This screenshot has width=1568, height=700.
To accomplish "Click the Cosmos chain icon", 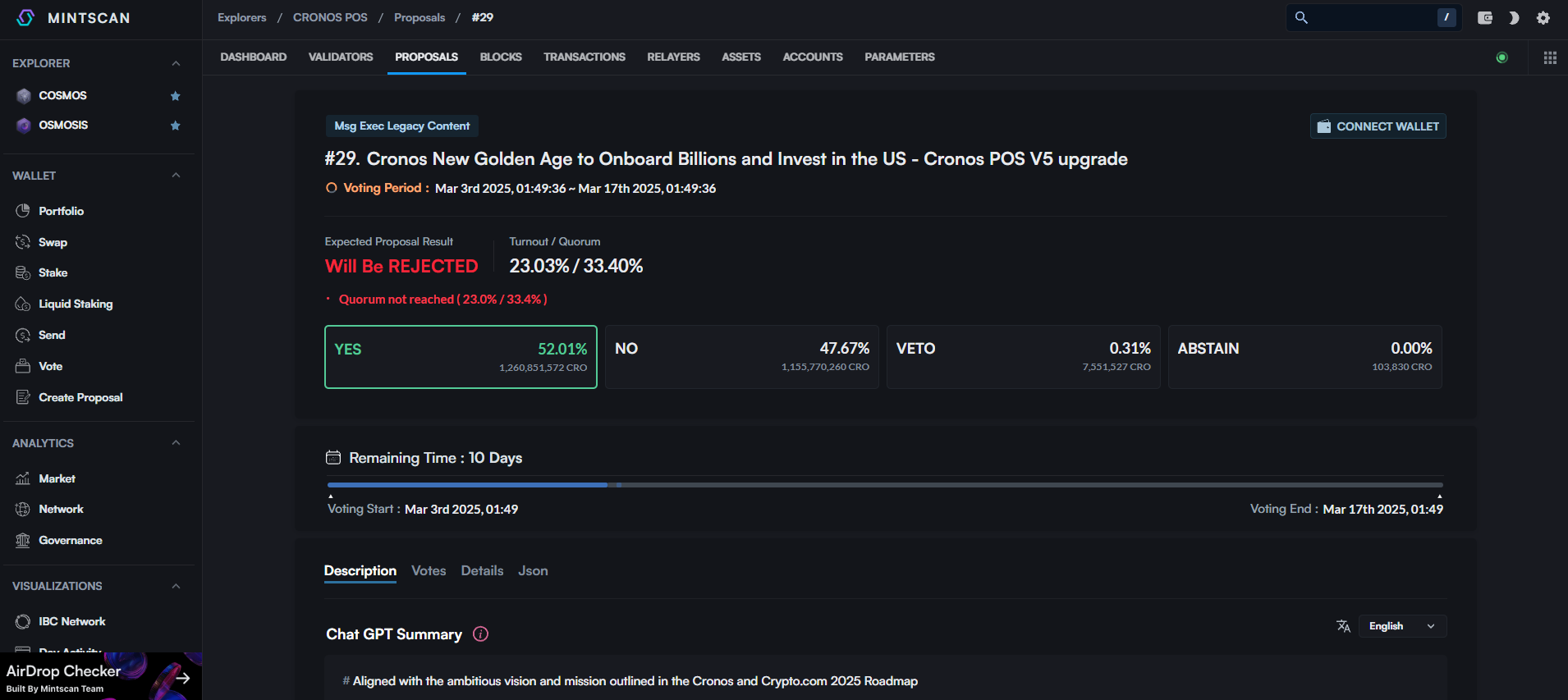I will (24, 96).
